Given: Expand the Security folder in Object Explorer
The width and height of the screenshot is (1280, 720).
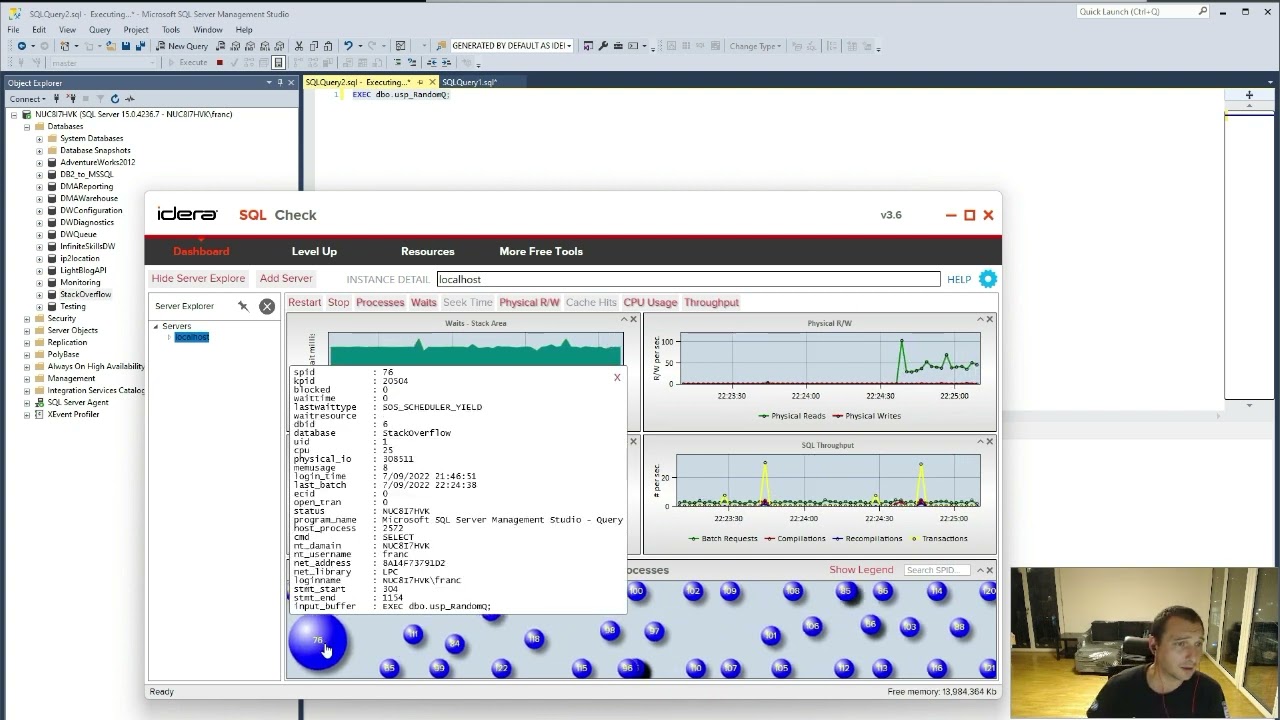Looking at the screenshot, I should pyautogui.click(x=27, y=318).
